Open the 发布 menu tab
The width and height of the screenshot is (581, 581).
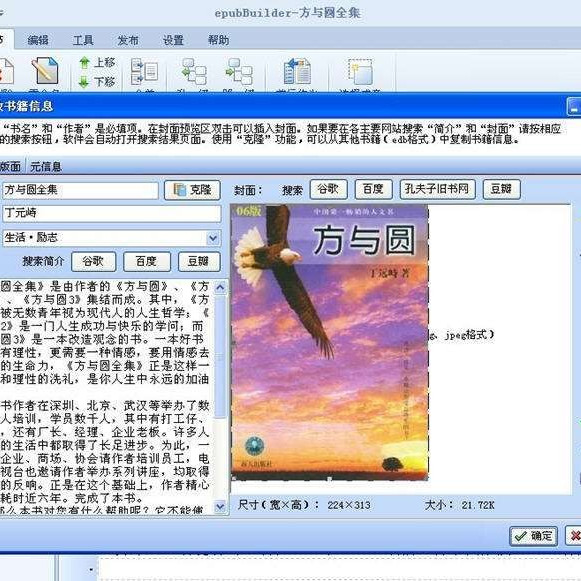click(x=128, y=40)
